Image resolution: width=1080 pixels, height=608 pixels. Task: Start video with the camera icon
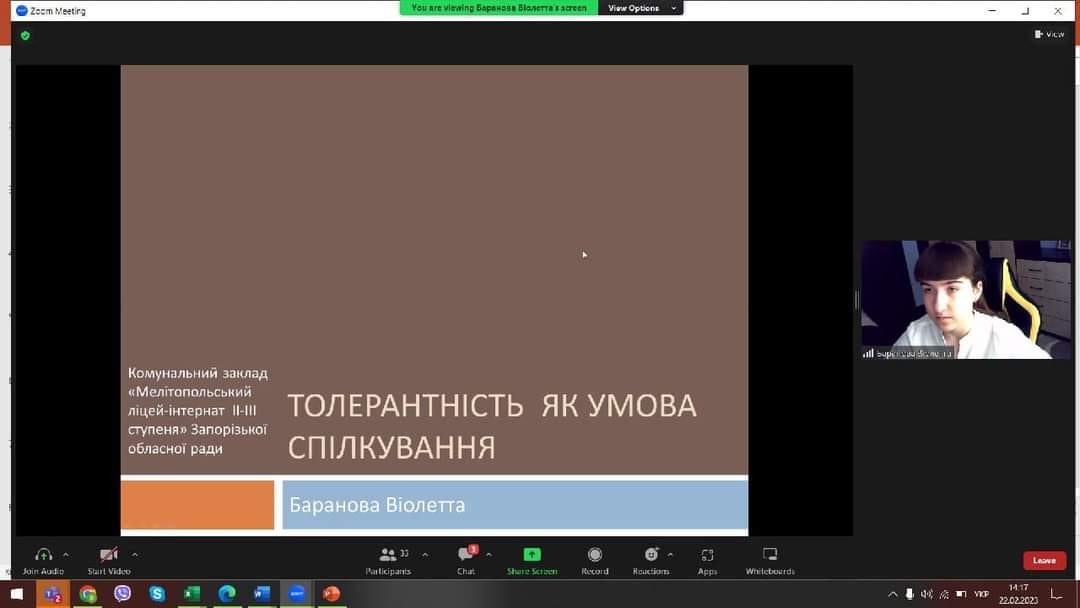[108, 555]
